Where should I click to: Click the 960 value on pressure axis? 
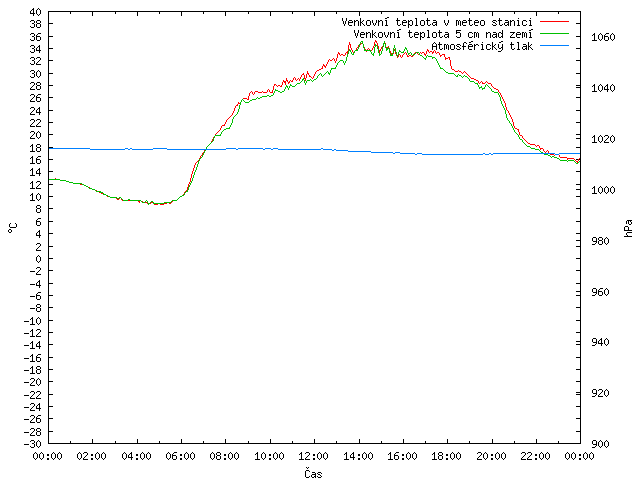click(x=600, y=292)
